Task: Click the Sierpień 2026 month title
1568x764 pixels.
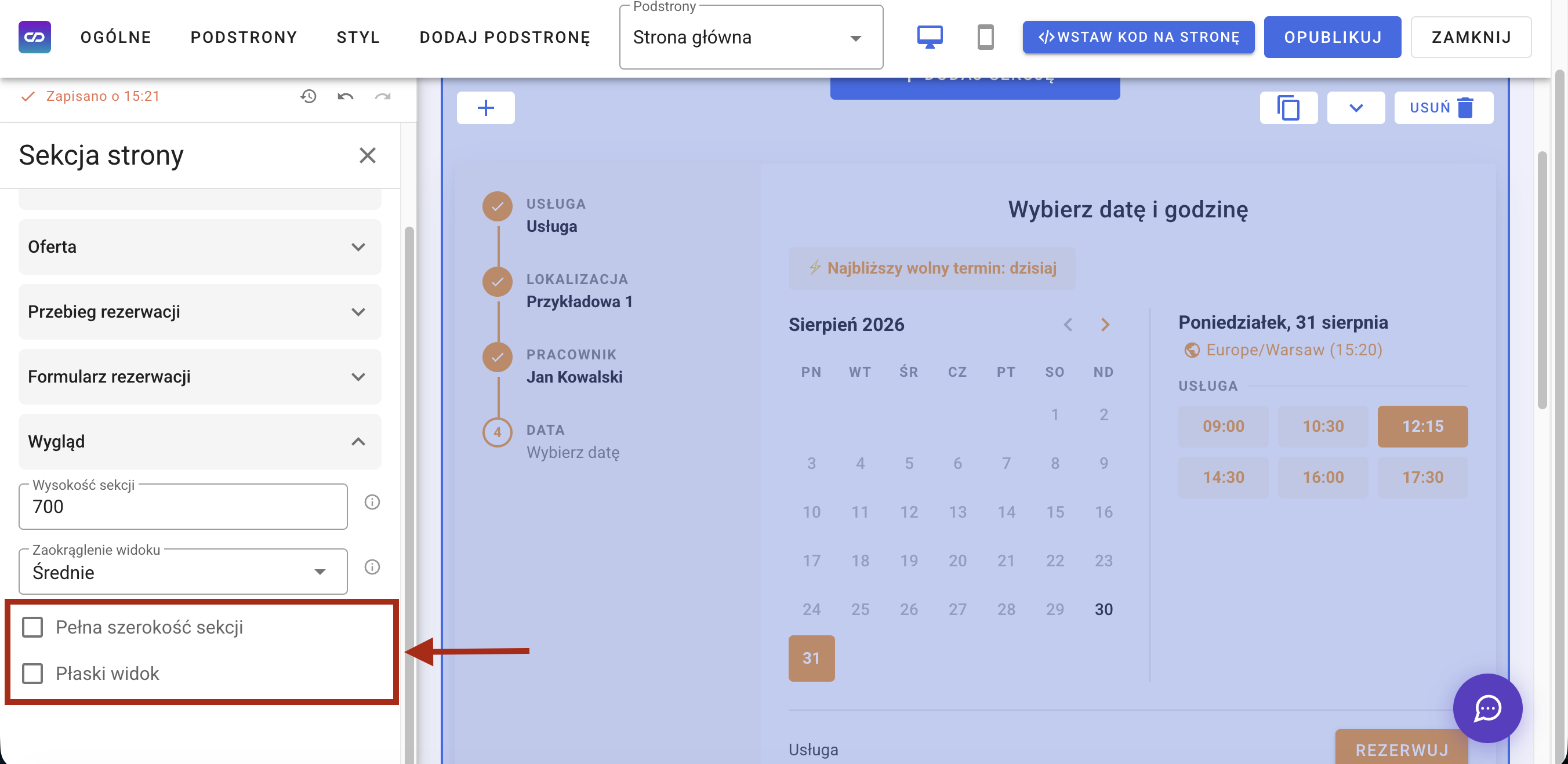Action: click(x=846, y=325)
